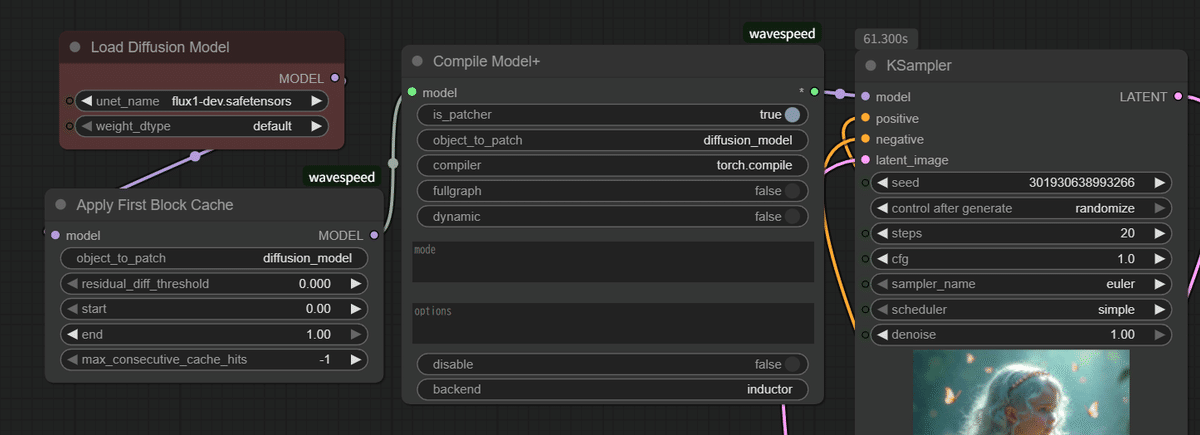This screenshot has height=435, width=1200.
Task: Enable the fullgraph toggle
Action: [x=792, y=191]
